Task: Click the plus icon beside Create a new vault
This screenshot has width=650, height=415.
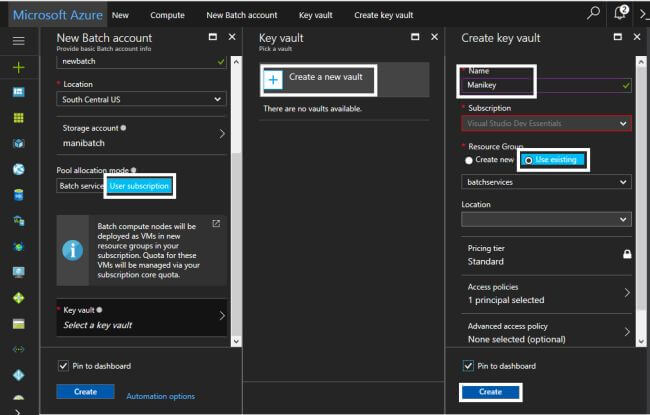Action: click(x=273, y=80)
